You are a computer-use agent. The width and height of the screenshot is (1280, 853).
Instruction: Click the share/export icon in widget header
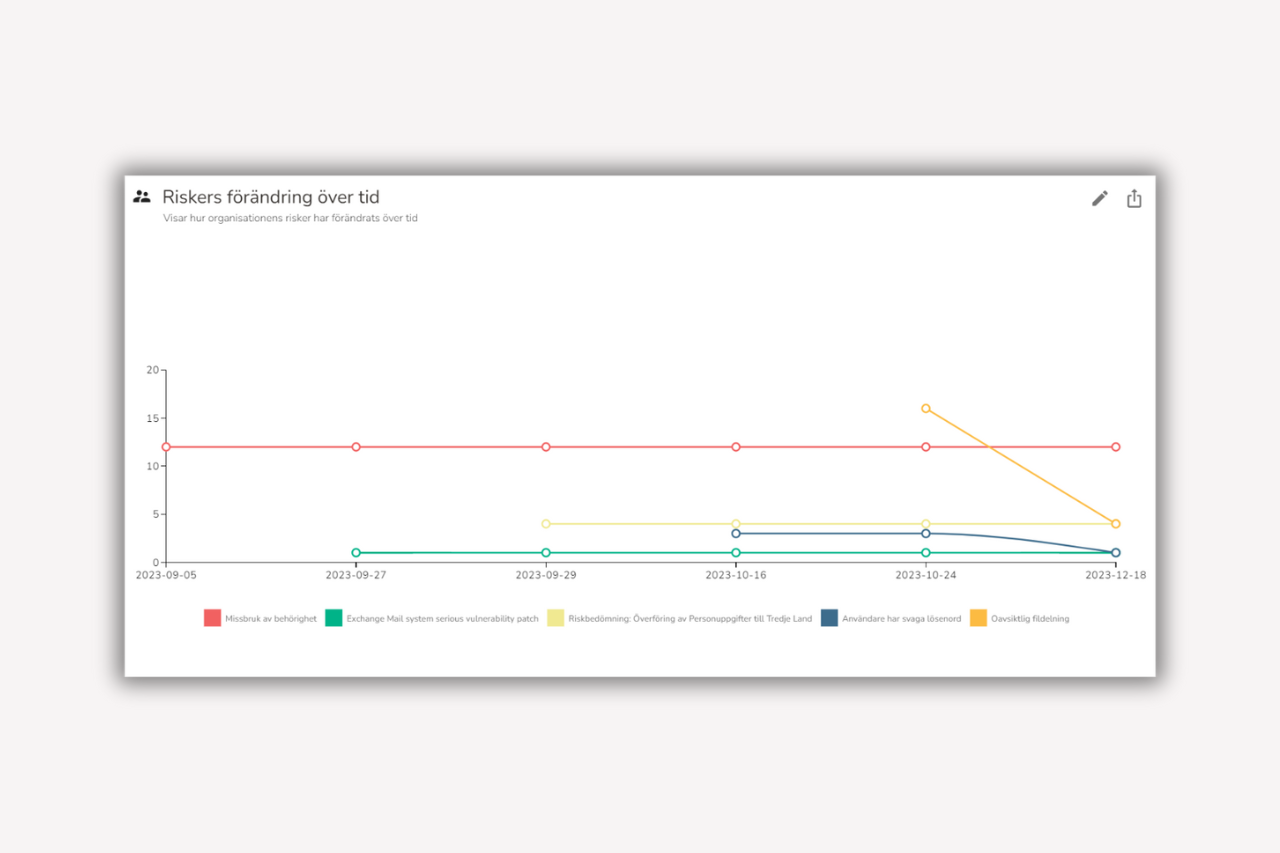click(1134, 198)
